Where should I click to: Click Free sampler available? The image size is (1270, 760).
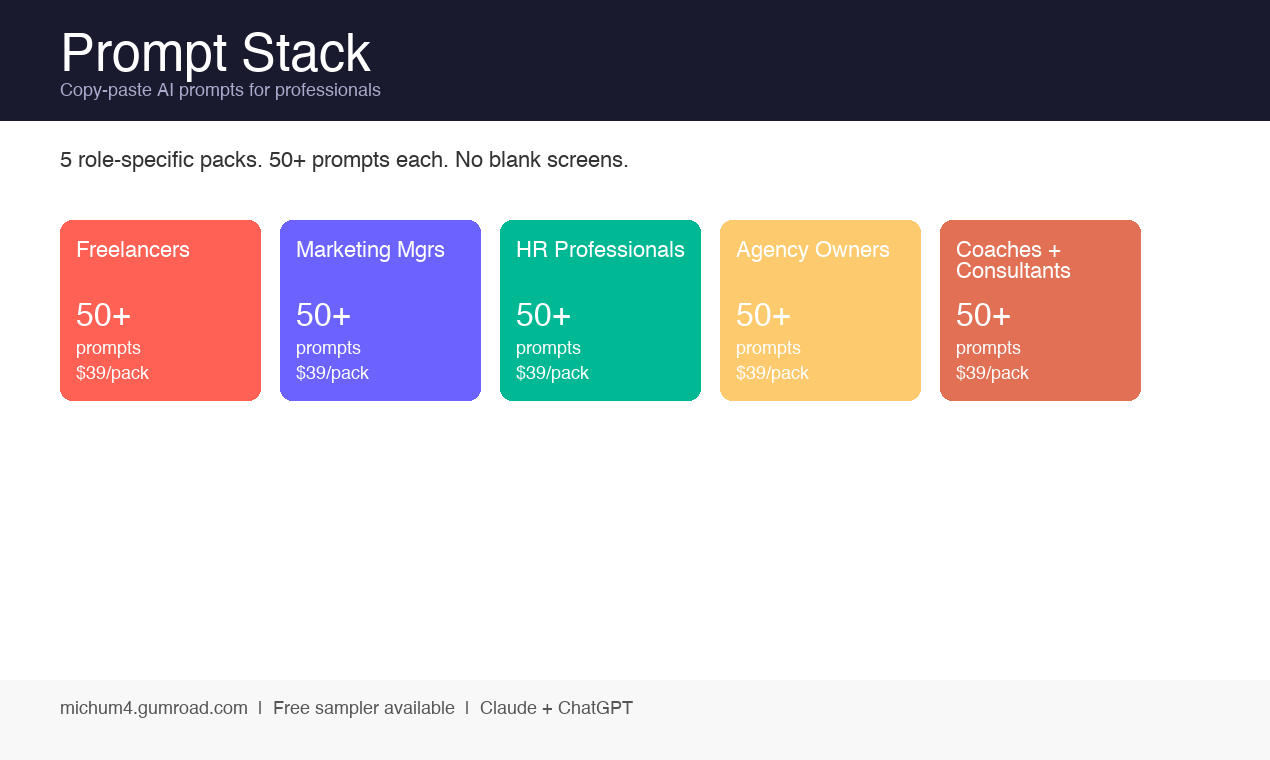pos(364,707)
